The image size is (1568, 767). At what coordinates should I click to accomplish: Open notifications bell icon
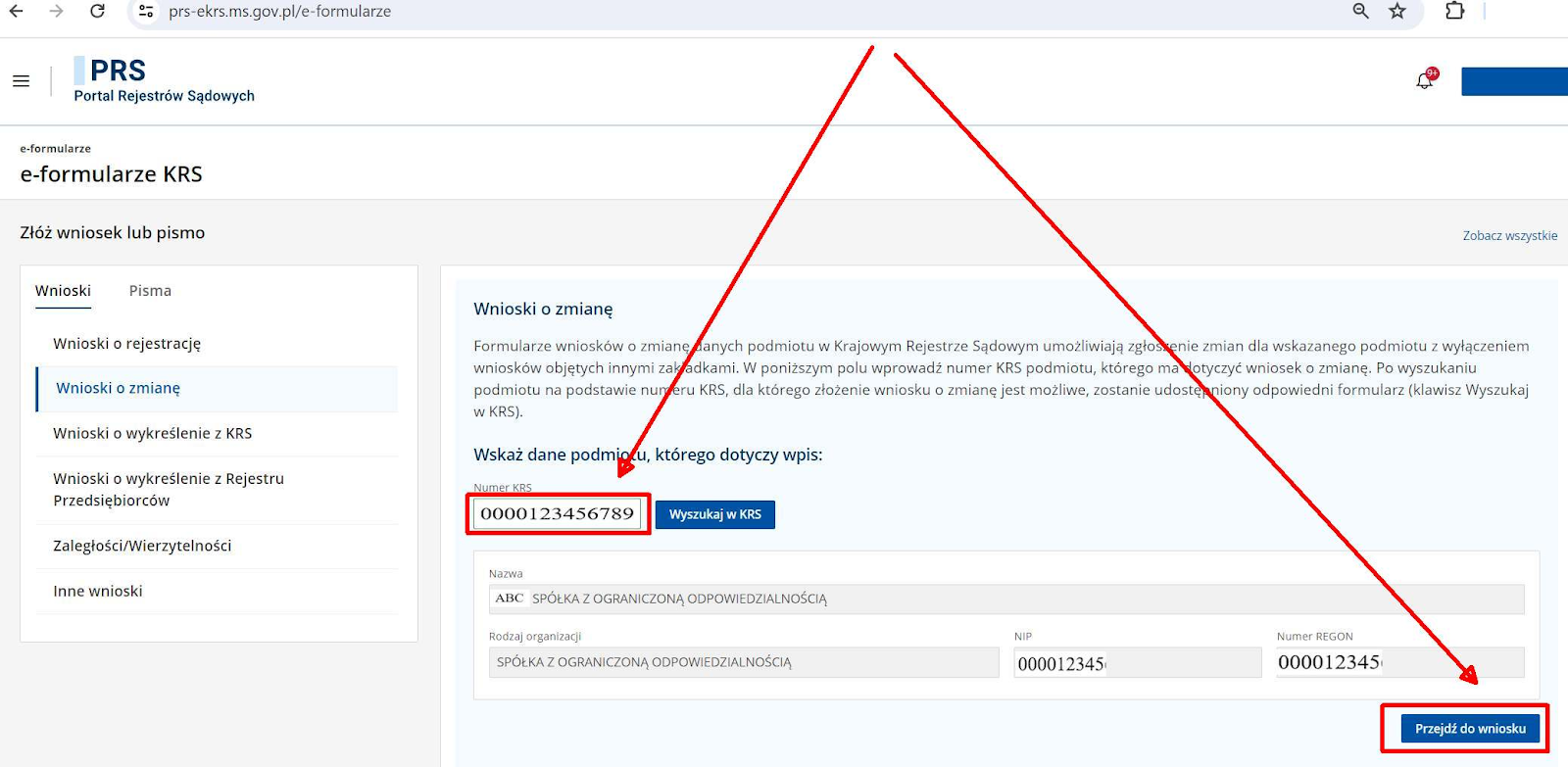(x=1426, y=80)
